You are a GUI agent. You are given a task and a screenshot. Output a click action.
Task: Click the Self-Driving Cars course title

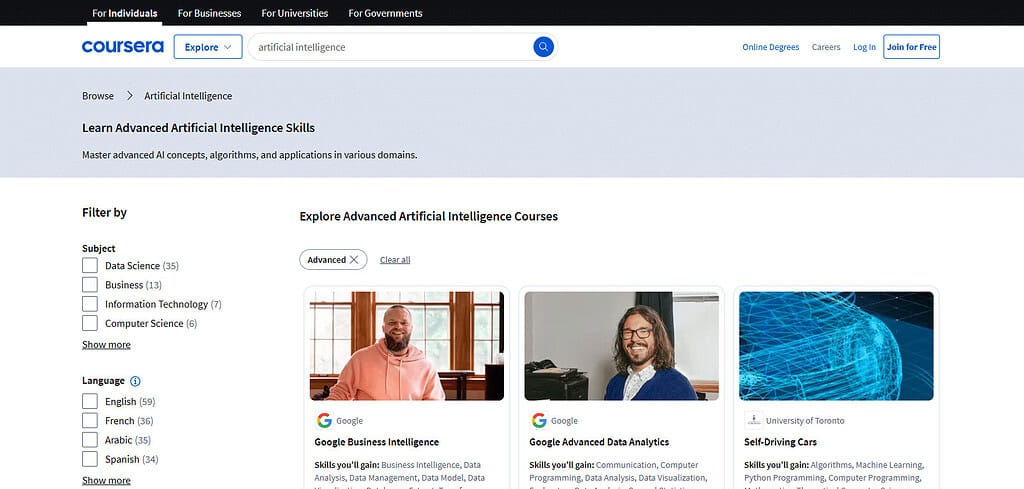pyautogui.click(x=780, y=442)
